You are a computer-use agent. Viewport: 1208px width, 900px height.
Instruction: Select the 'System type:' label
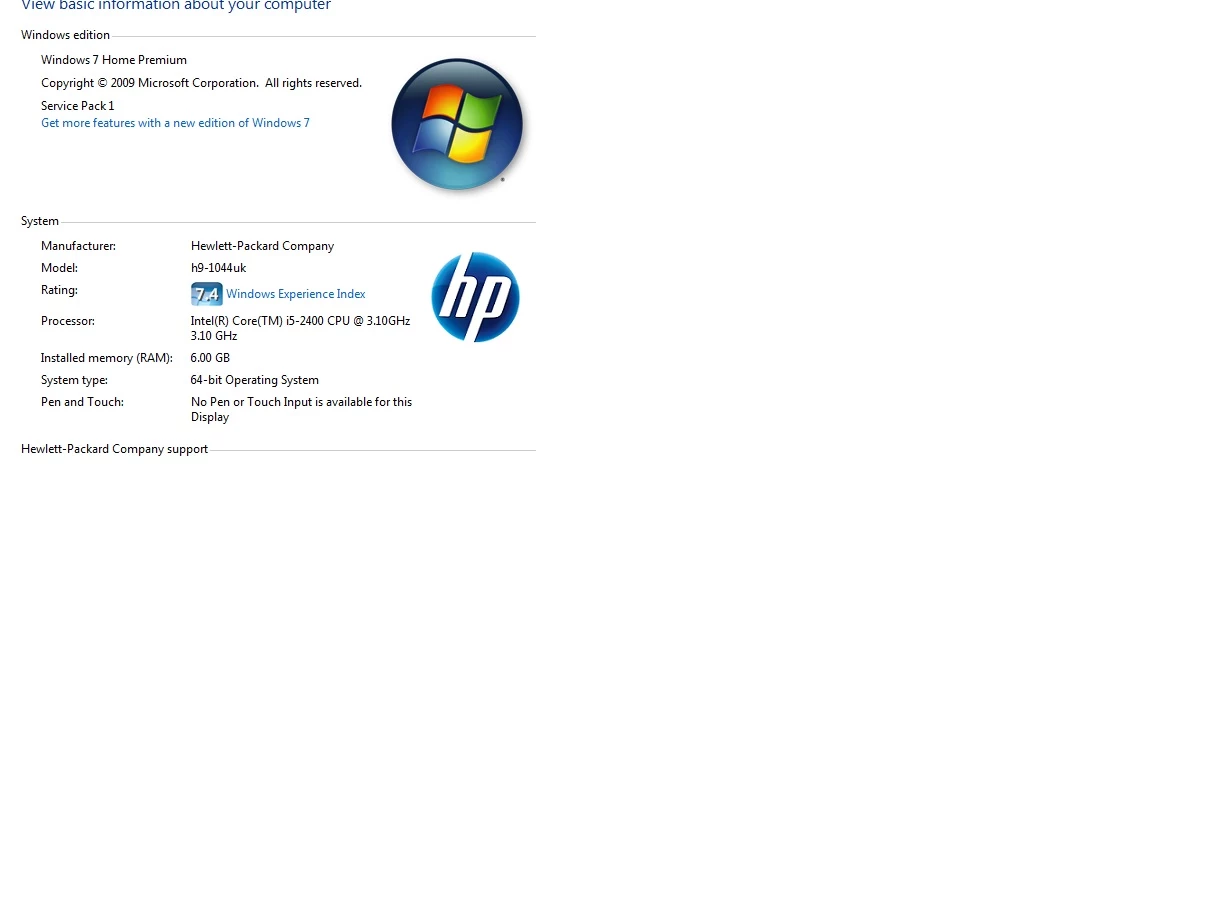74,380
